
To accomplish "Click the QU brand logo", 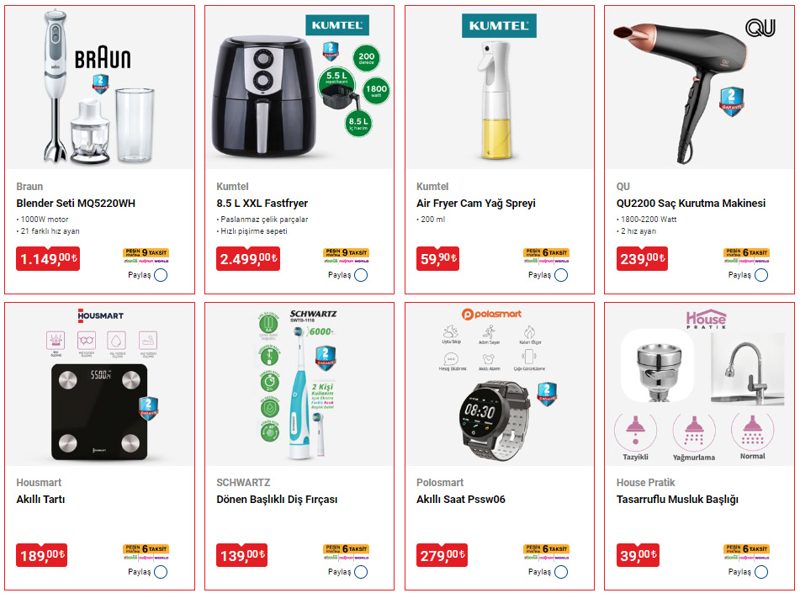I will click(x=760, y=27).
